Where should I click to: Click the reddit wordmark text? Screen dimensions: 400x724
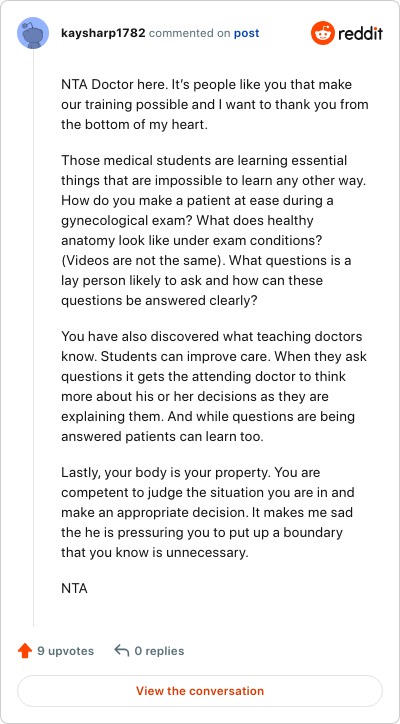tap(360, 33)
